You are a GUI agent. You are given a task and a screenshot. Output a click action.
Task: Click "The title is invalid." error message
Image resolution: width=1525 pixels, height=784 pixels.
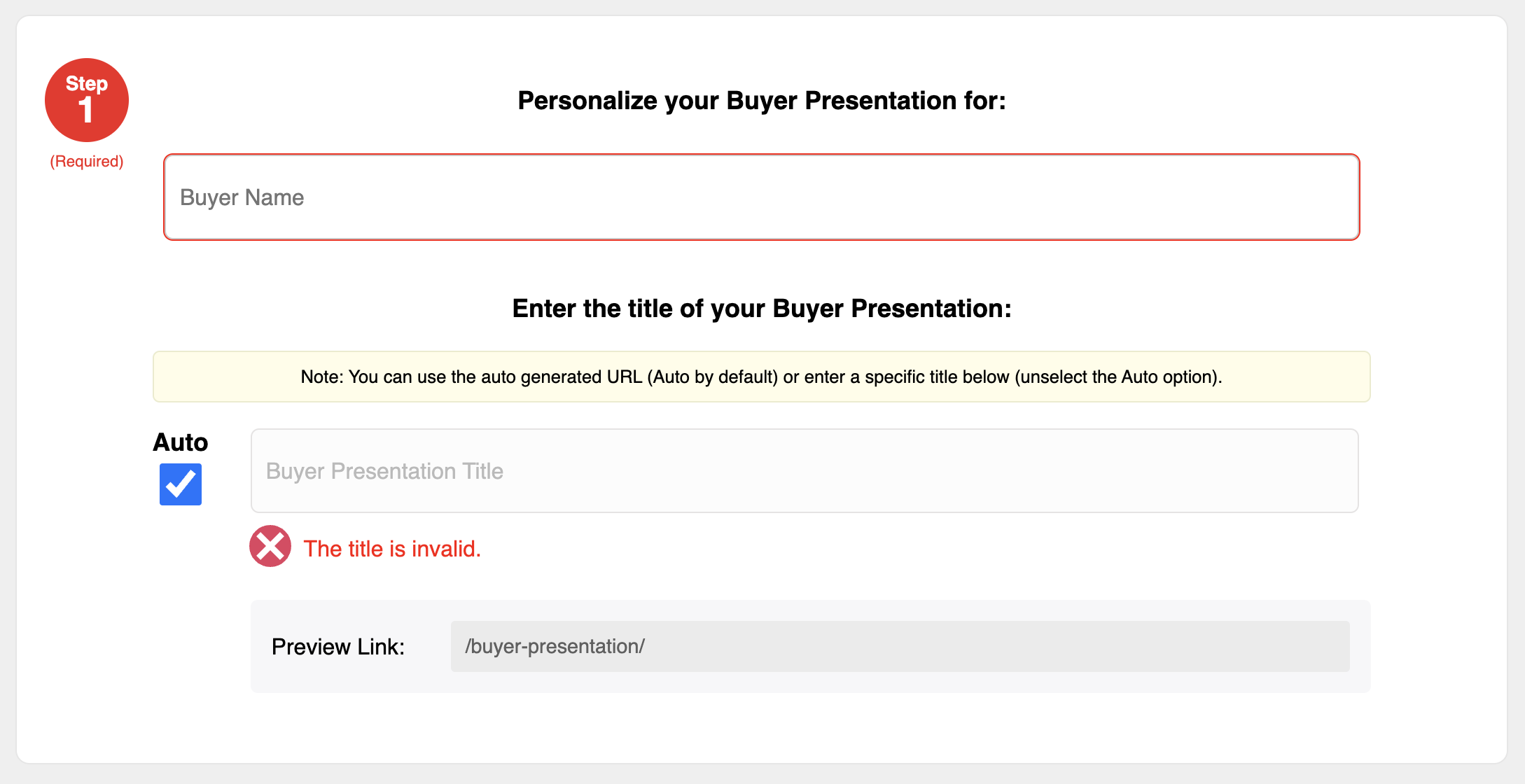click(392, 549)
